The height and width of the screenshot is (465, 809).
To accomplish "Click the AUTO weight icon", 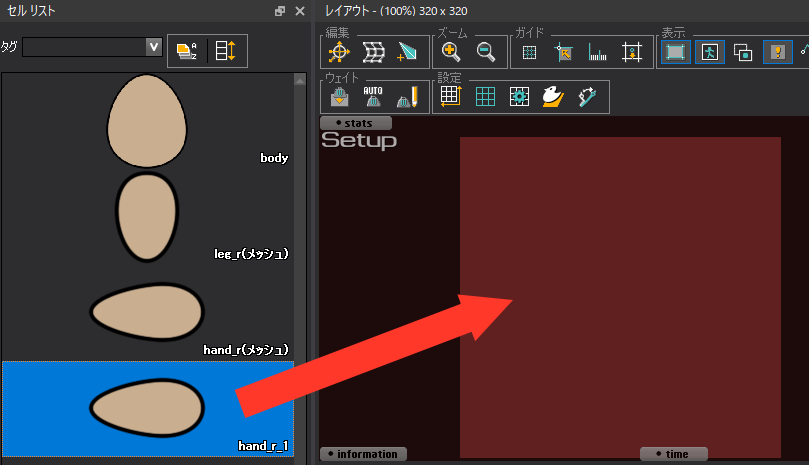I will point(373,97).
